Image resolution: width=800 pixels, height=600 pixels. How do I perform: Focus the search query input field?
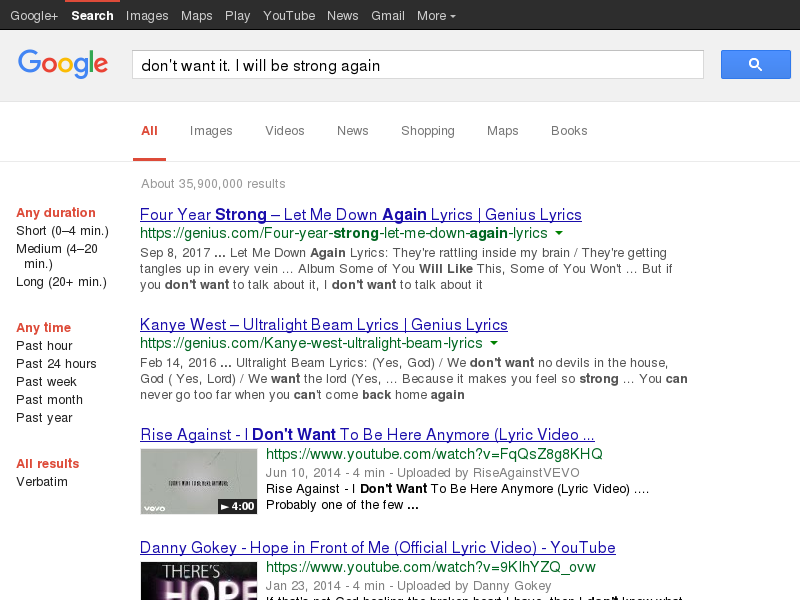pyautogui.click(x=418, y=64)
